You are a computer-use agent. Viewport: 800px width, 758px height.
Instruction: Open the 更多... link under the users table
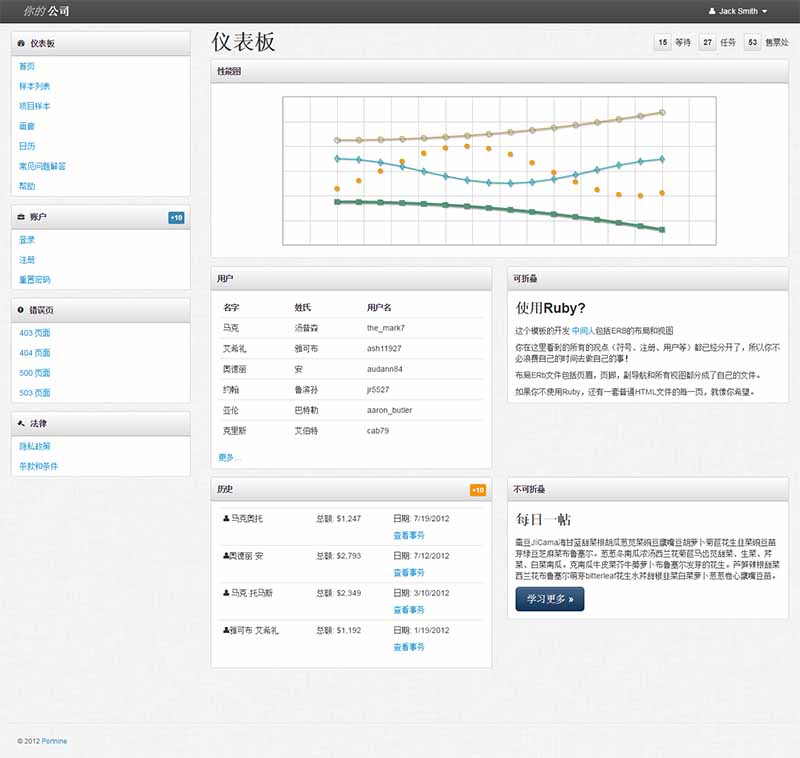[x=226, y=457]
